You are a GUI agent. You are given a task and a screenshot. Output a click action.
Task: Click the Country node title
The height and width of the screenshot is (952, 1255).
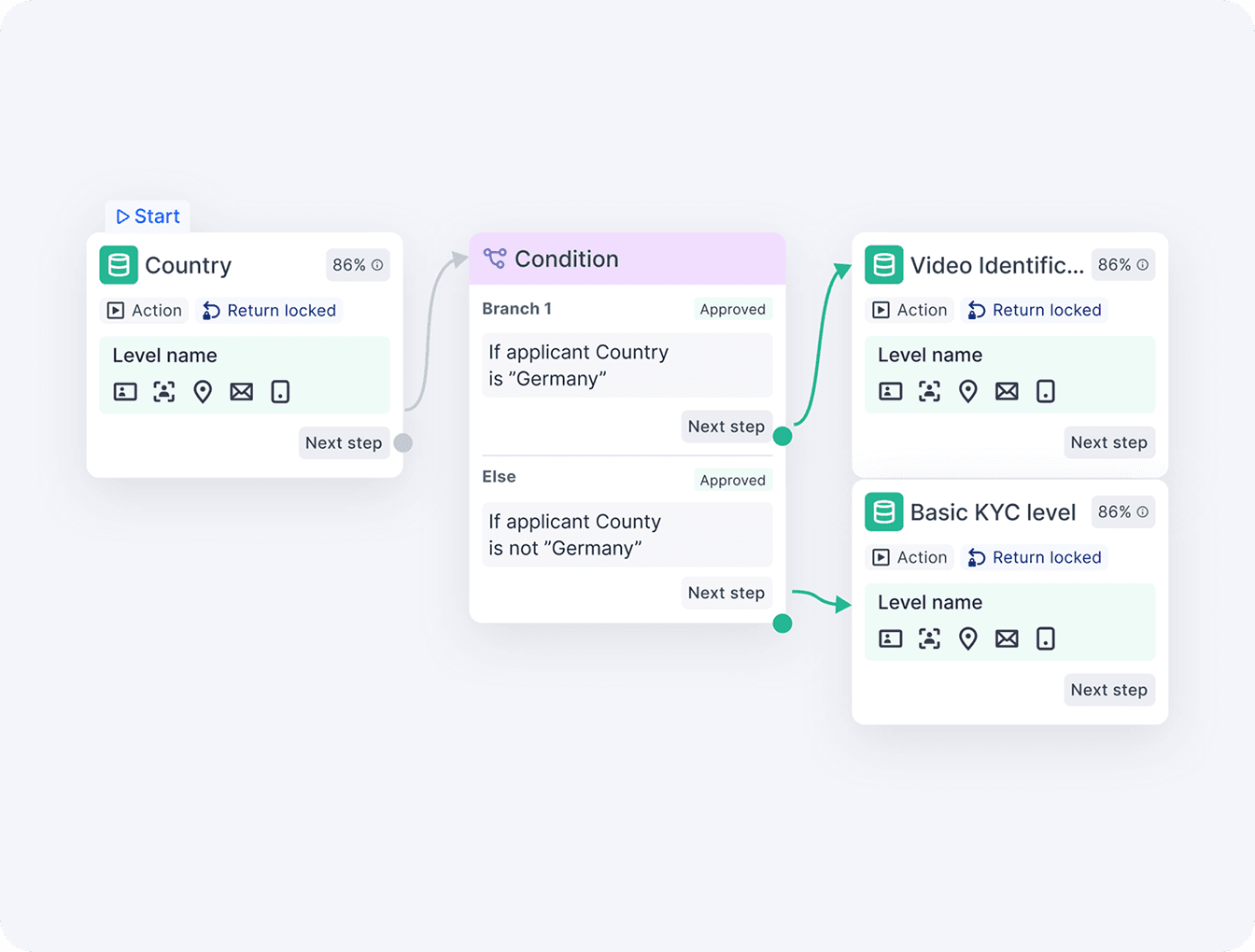coord(189,265)
